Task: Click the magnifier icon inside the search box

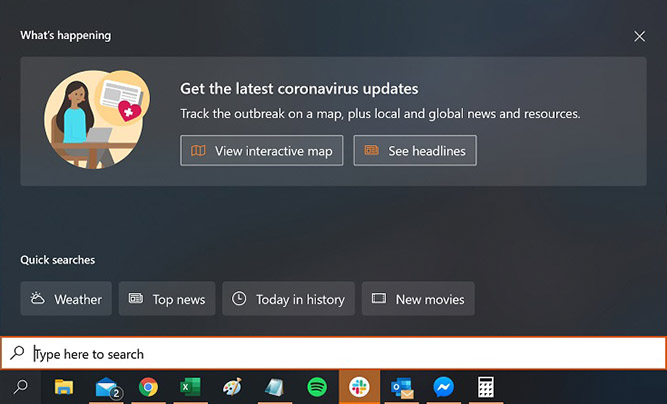Action: [x=17, y=353]
